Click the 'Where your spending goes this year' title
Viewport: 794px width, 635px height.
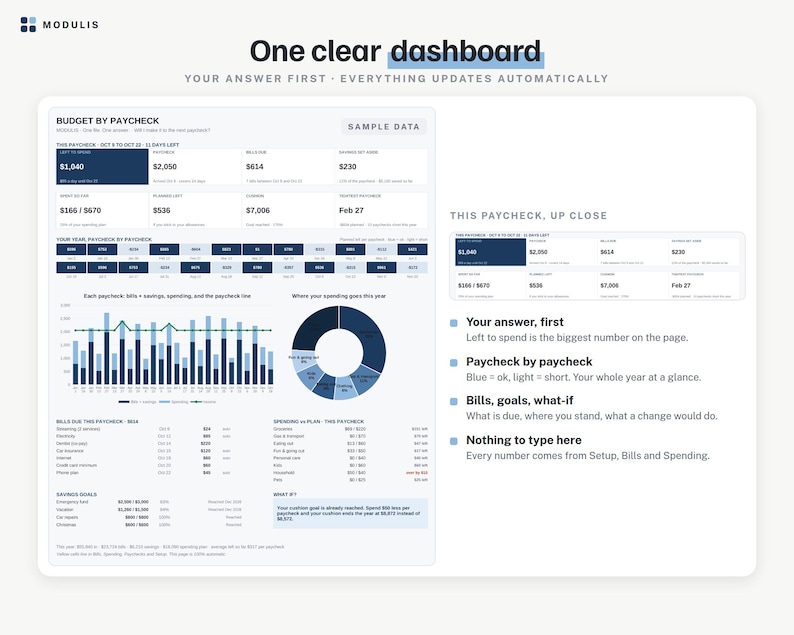[339, 296]
